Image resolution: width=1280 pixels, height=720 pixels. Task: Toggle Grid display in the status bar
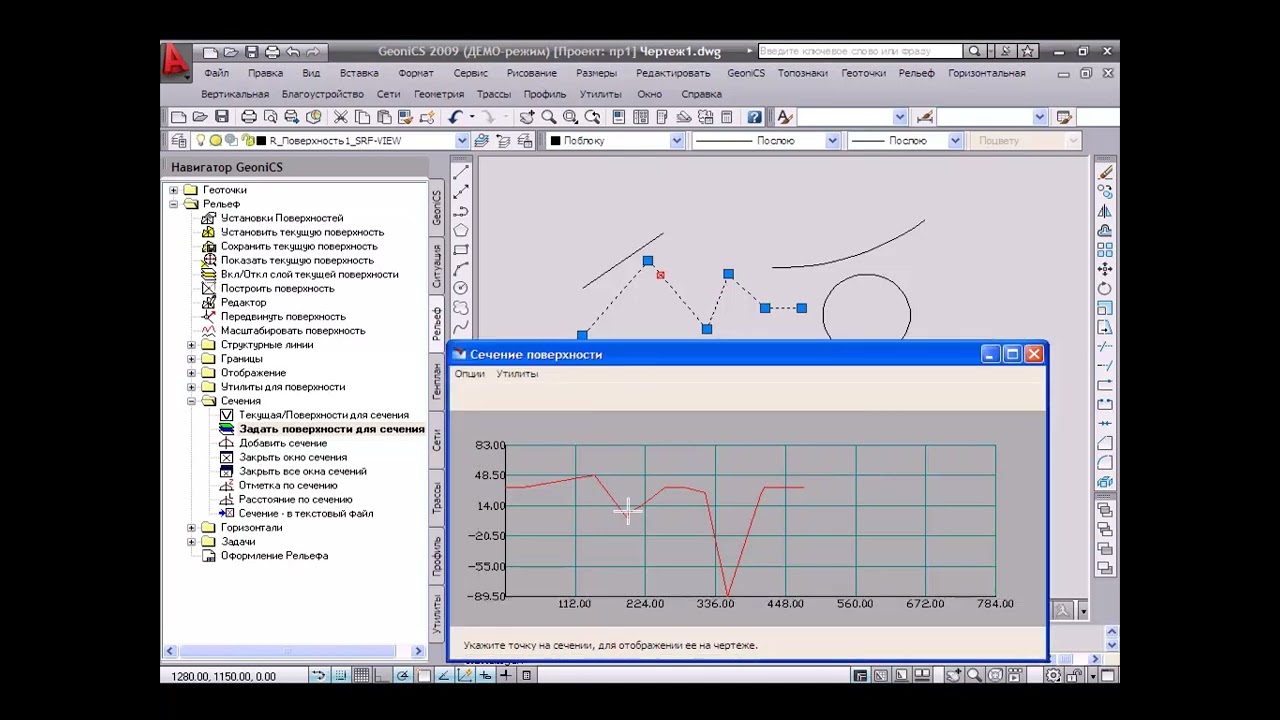tap(362, 675)
